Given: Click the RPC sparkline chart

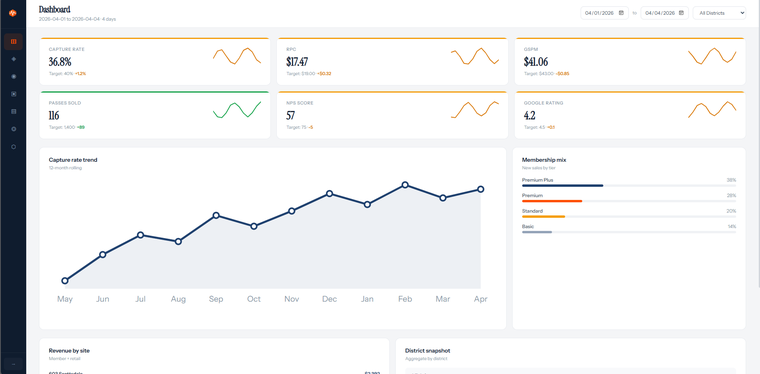Looking at the screenshot, I should (x=475, y=56).
